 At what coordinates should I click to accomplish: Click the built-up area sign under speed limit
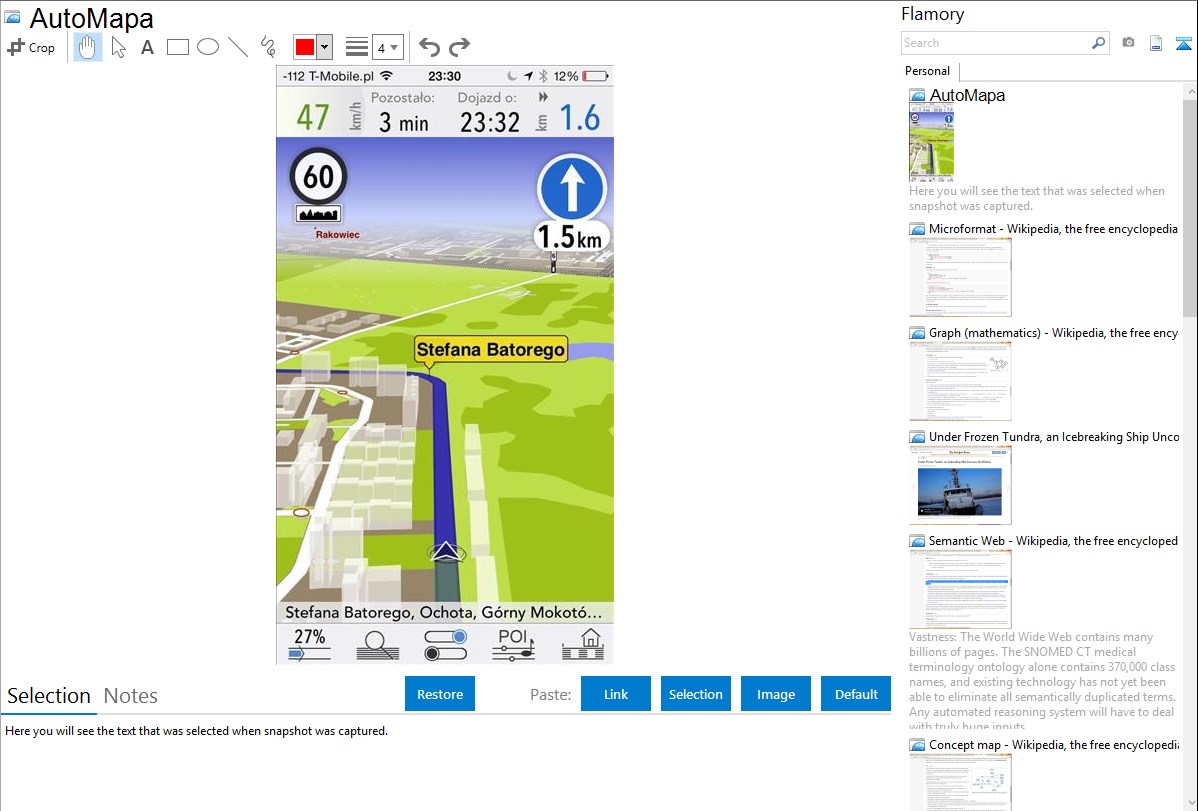[318, 214]
